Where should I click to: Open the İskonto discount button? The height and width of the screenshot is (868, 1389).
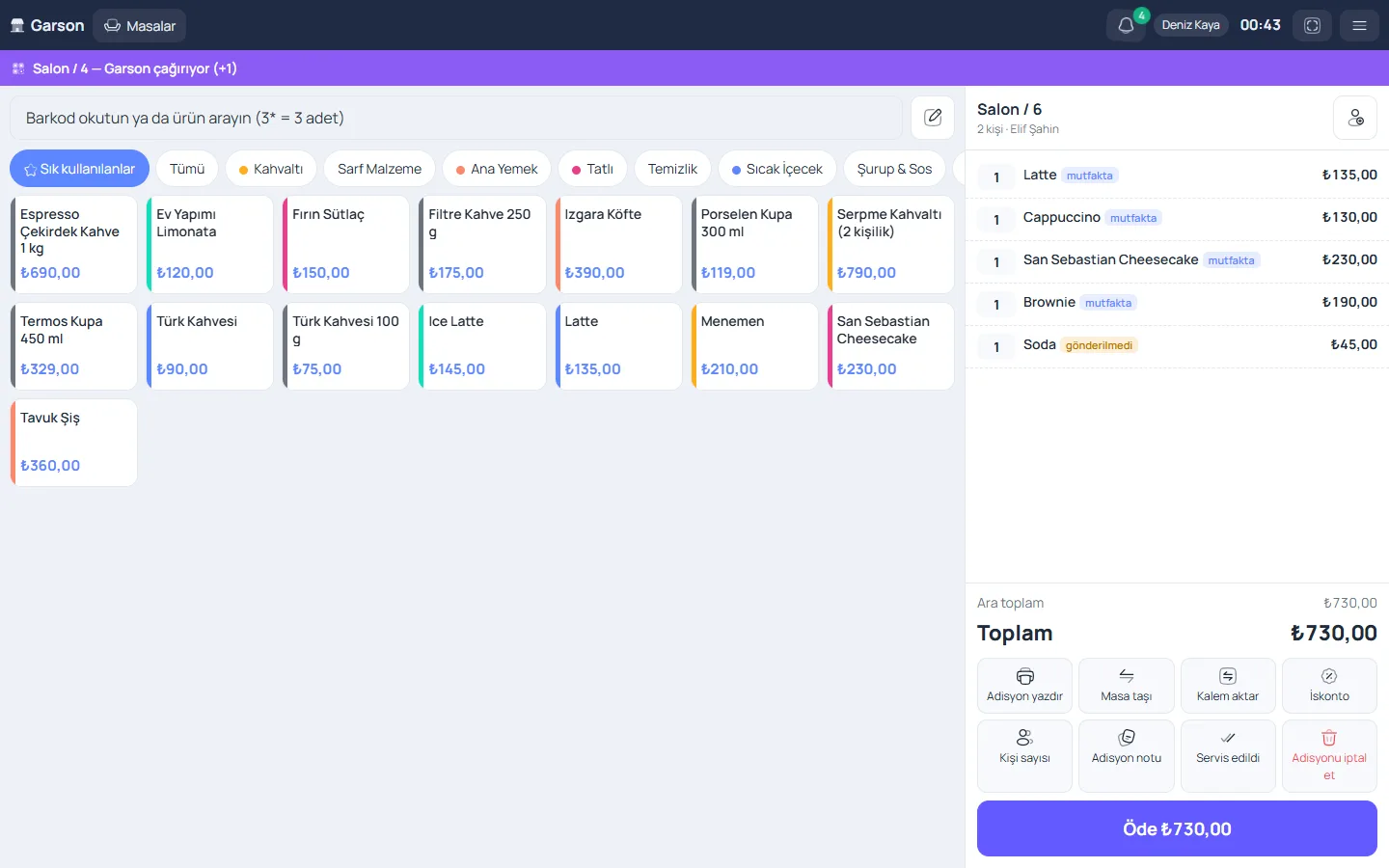1329,686
